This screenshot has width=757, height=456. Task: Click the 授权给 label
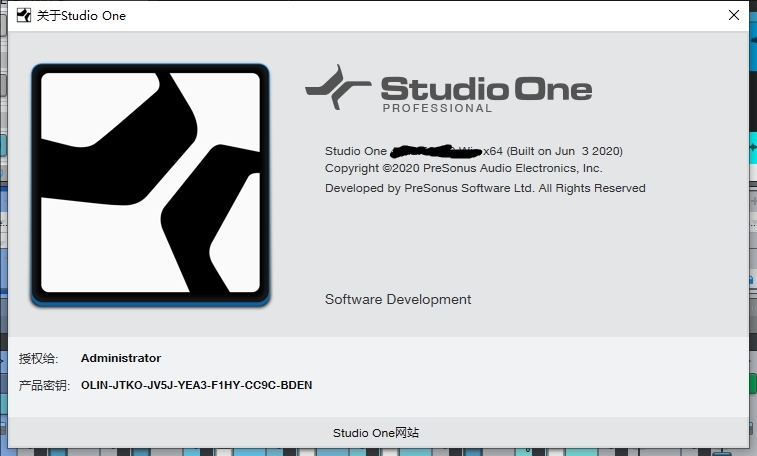38,359
